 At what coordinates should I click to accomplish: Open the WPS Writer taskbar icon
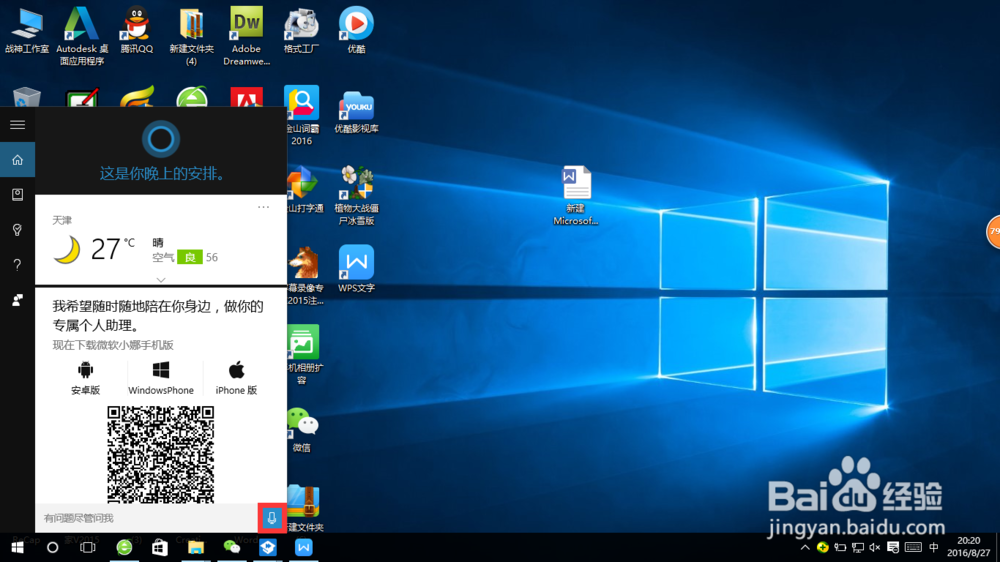(x=304, y=547)
